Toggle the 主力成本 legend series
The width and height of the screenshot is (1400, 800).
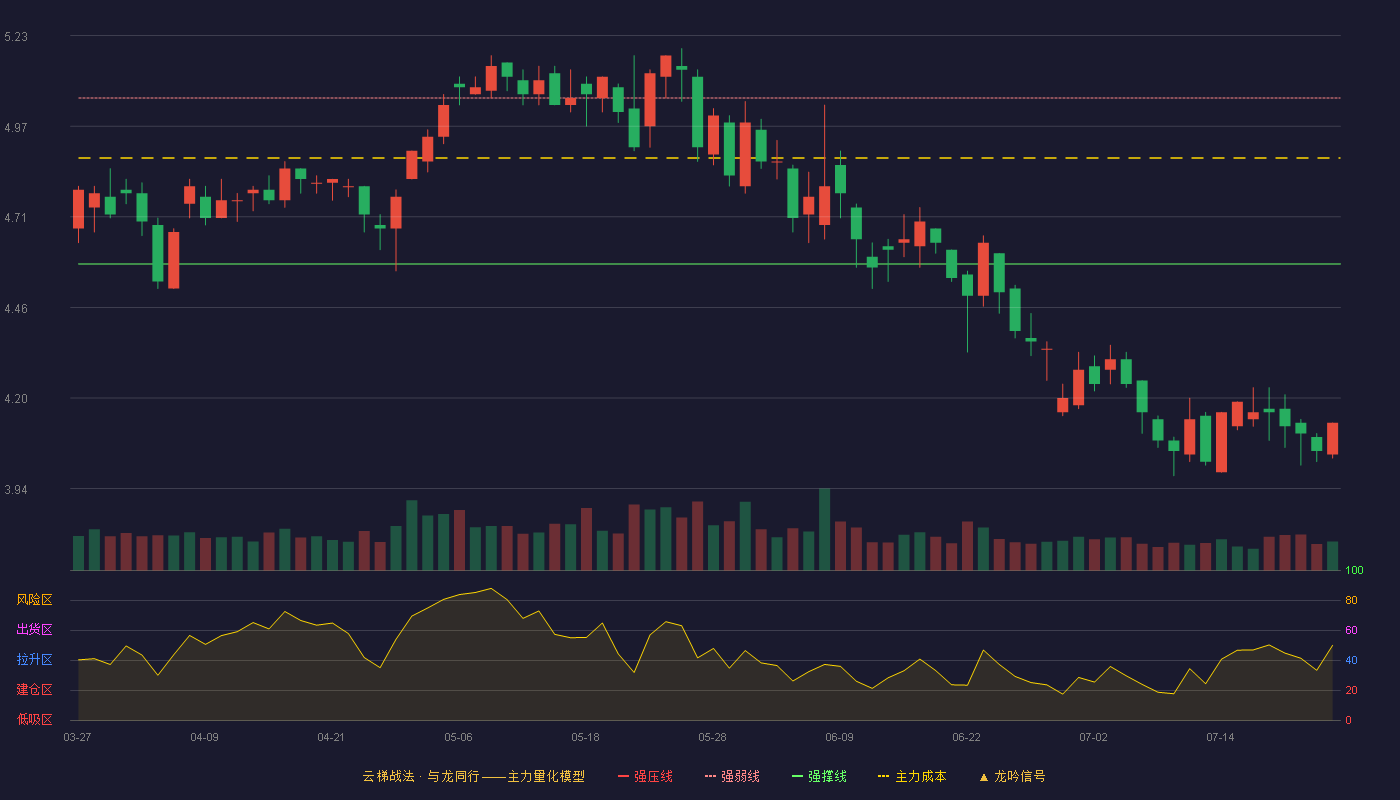(912, 776)
